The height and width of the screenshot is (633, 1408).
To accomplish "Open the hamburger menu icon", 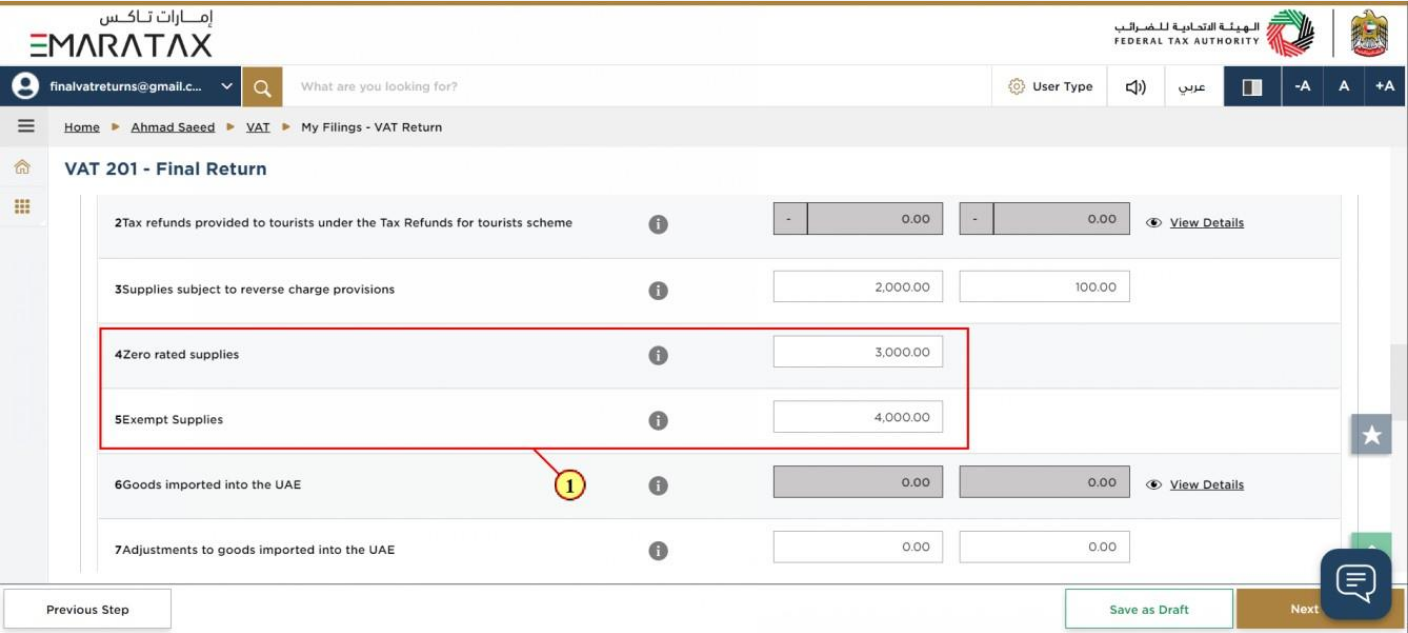I will [x=26, y=127].
